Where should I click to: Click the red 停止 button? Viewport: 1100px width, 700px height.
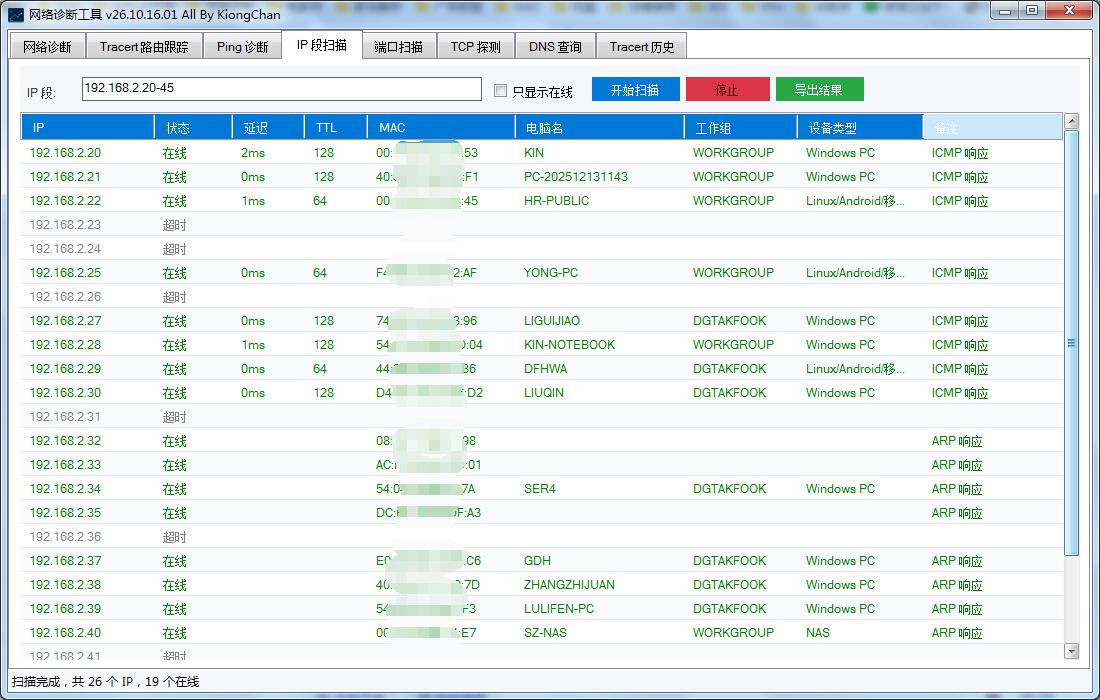pyautogui.click(x=727, y=90)
